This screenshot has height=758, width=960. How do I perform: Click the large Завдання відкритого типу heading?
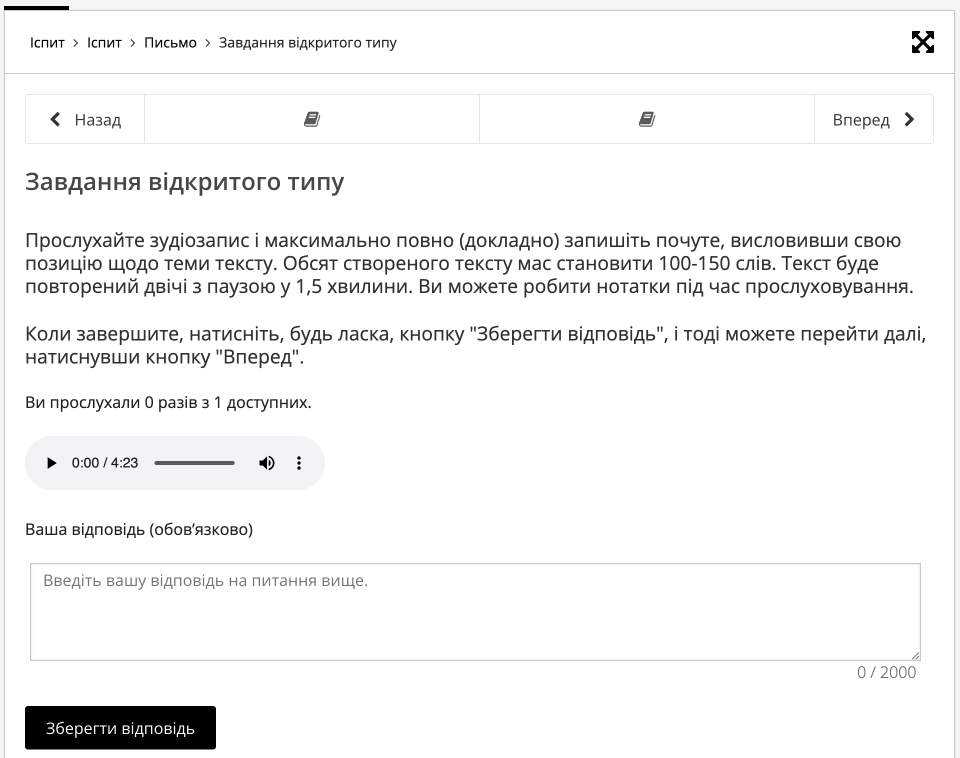point(185,182)
